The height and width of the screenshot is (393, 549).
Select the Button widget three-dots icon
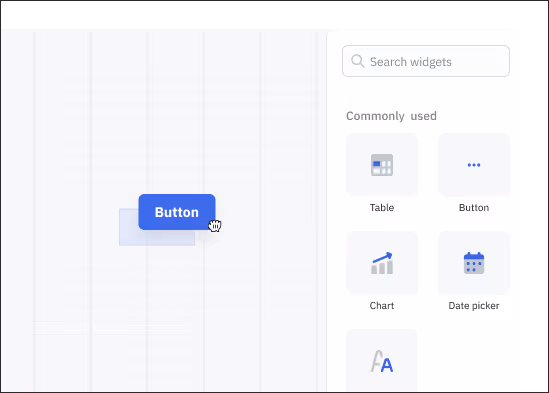[x=474, y=165]
